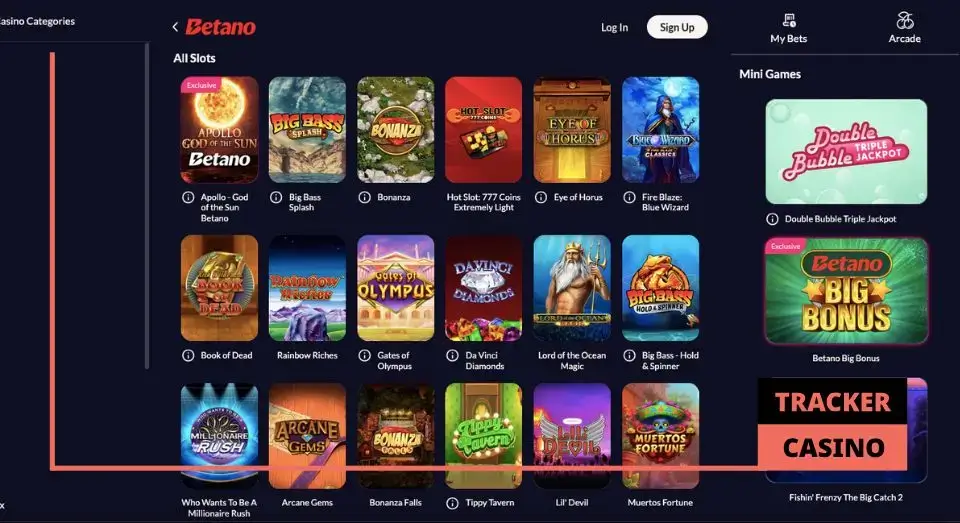Open the Casino Categories menu item

[x=37, y=21]
